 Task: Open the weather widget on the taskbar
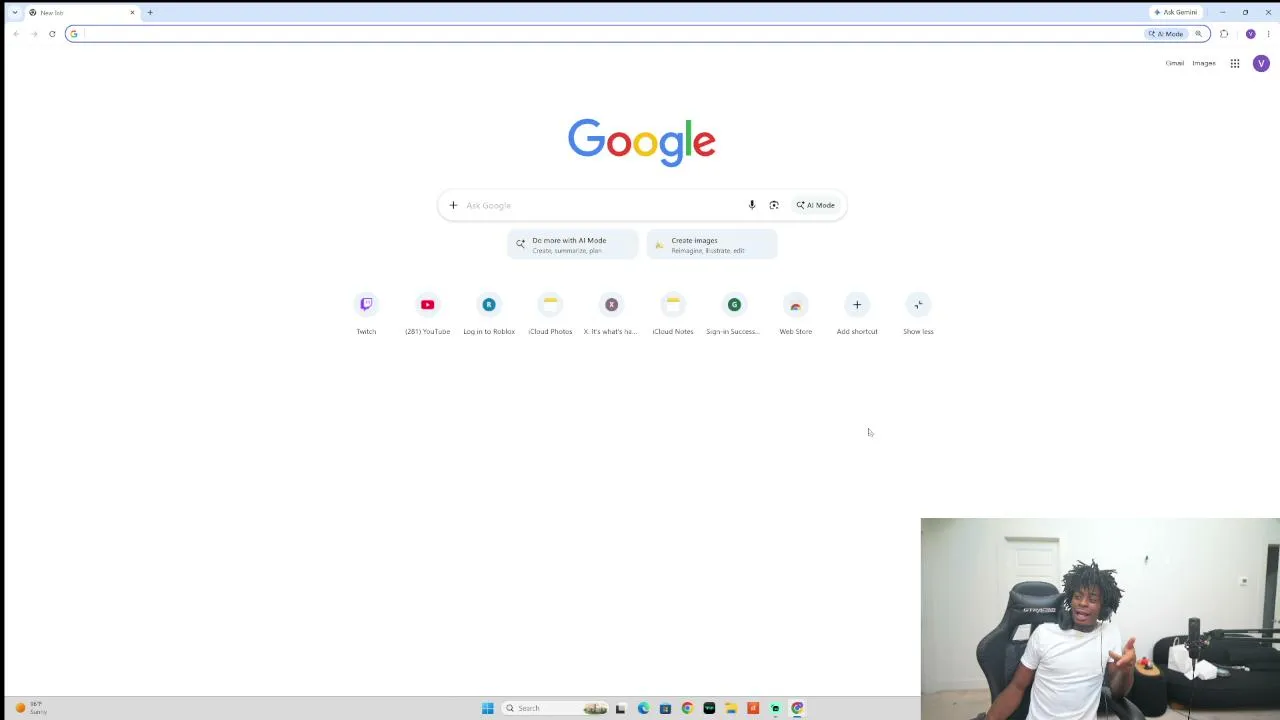click(x=30, y=708)
